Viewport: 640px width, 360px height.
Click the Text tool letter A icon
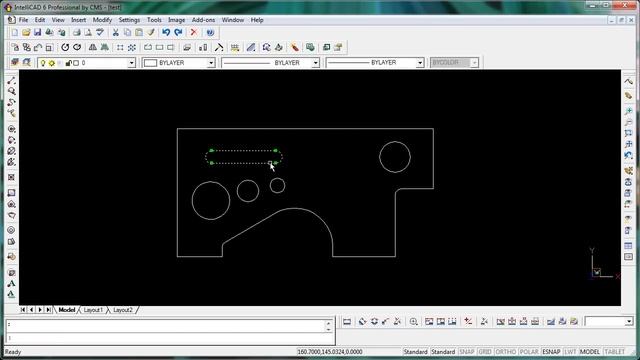coord(11,283)
